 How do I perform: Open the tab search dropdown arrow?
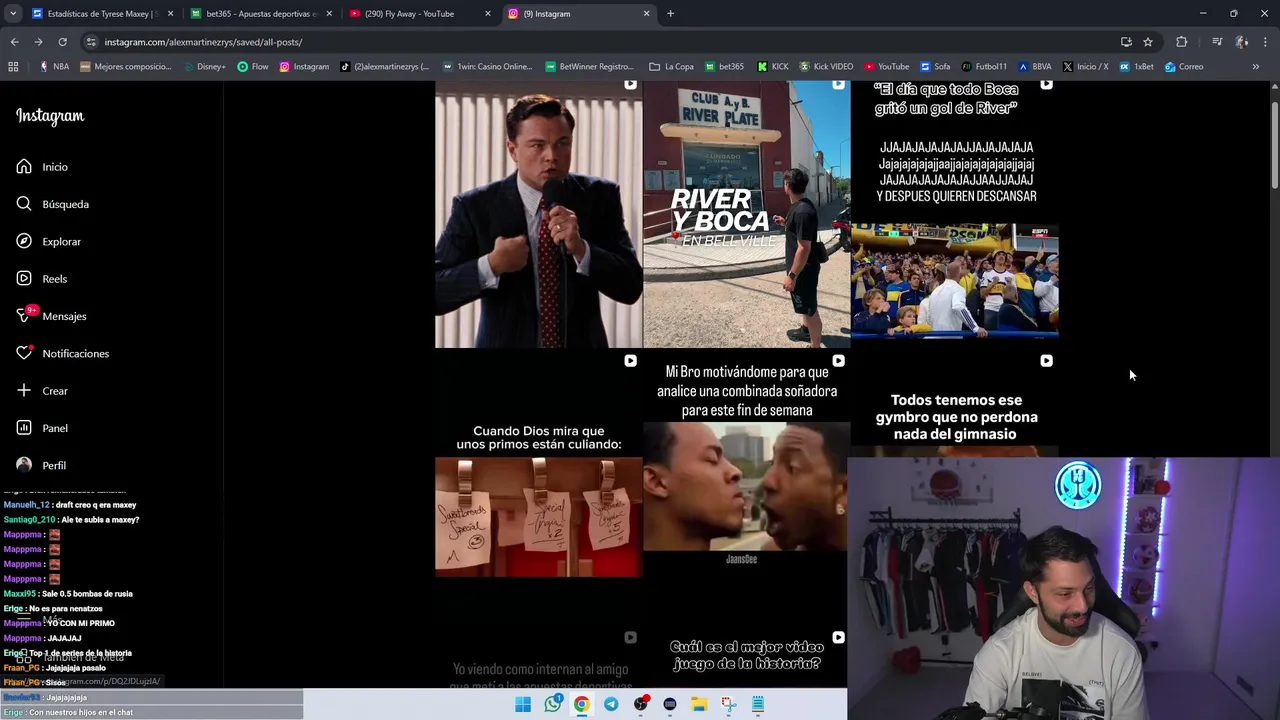click(13, 14)
